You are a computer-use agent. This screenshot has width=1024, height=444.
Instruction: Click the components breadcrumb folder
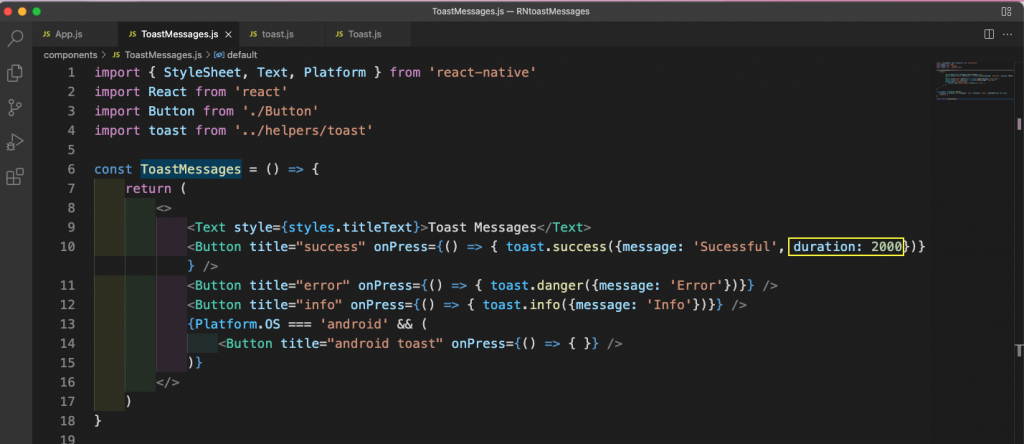[x=70, y=55]
